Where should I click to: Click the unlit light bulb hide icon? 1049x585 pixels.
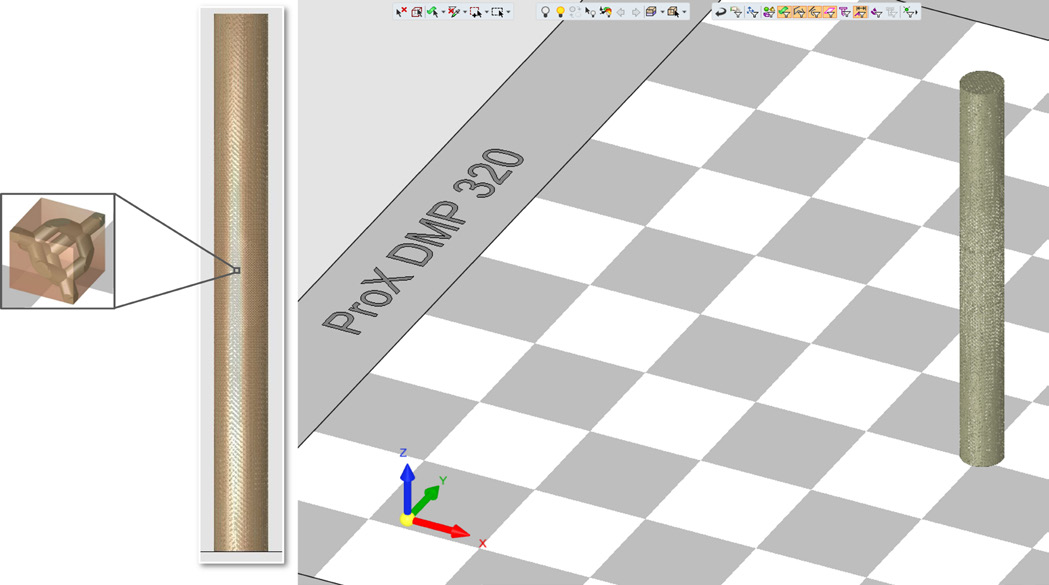(545, 12)
